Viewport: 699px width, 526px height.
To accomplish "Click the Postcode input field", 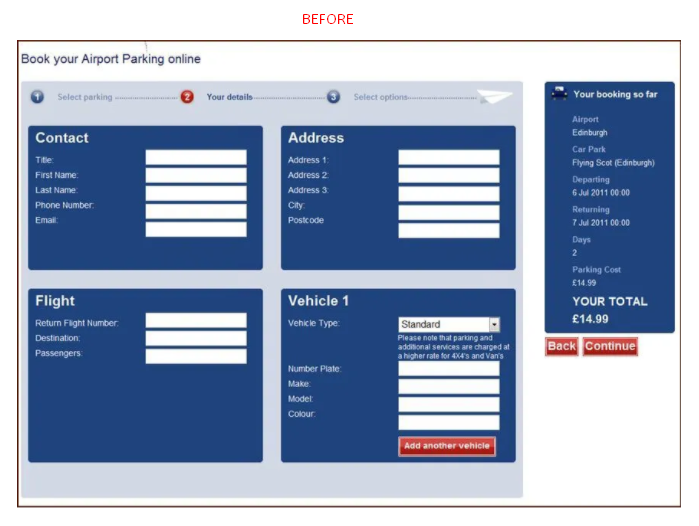I will click(x=449, y=230).
